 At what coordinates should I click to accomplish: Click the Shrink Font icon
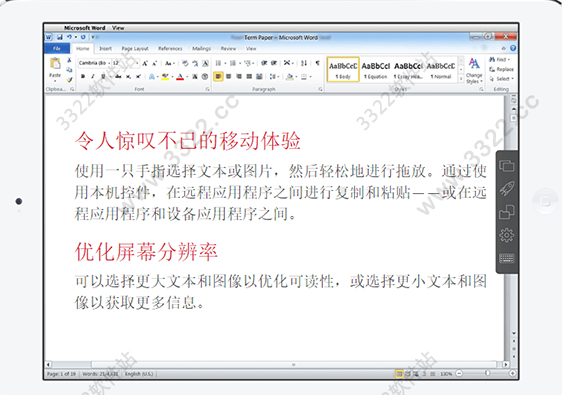[154, 63]
